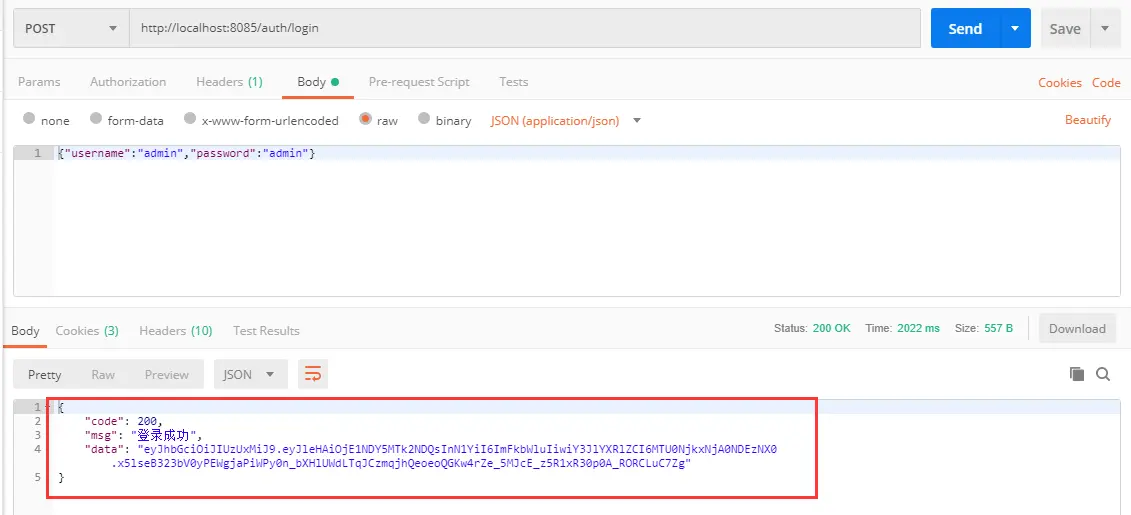This screenshot has width=1131, height=515.
Task: Click the 557 B size value
Action: (x=998, y=328)
